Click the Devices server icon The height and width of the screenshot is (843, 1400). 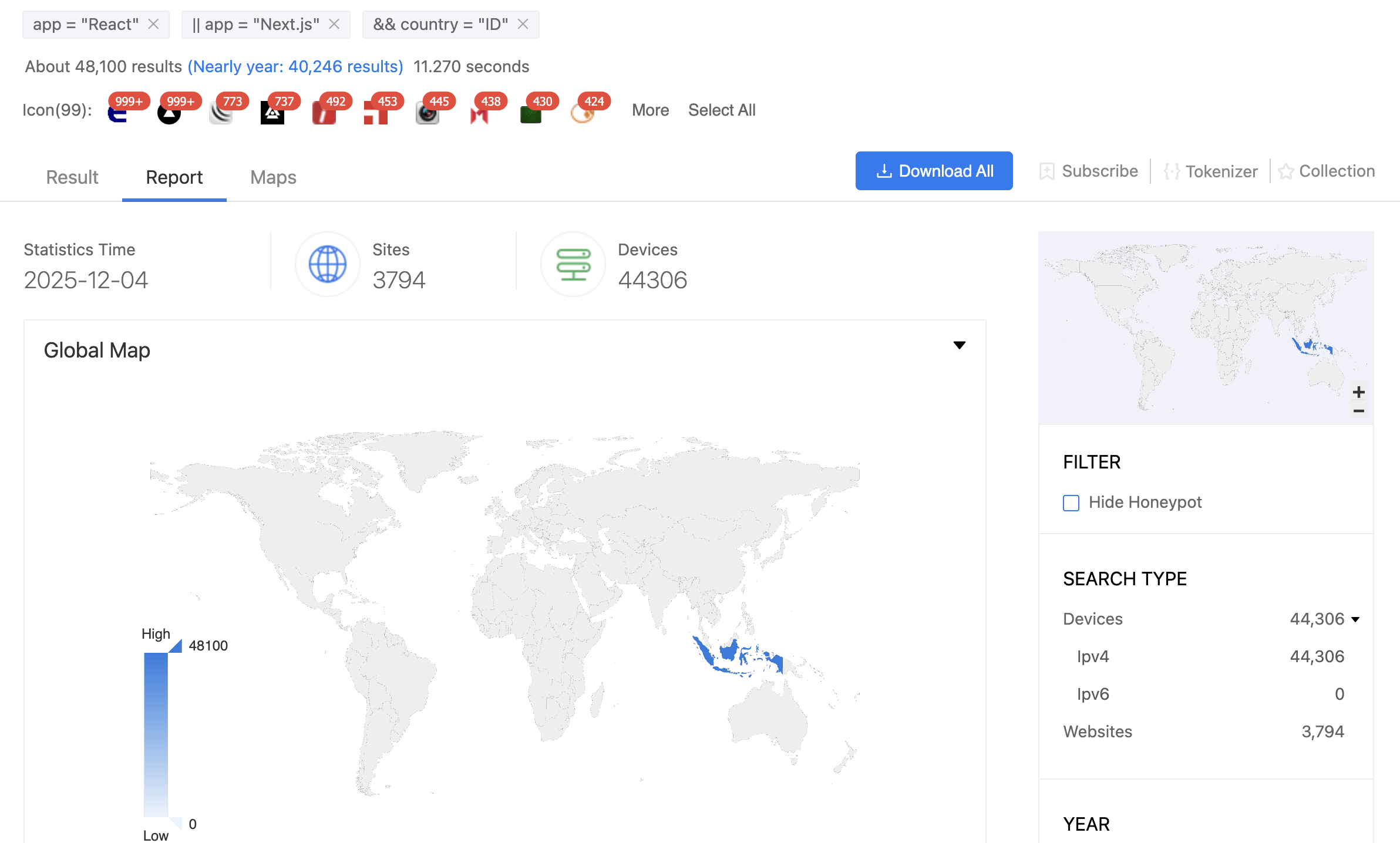pos(573,264)
